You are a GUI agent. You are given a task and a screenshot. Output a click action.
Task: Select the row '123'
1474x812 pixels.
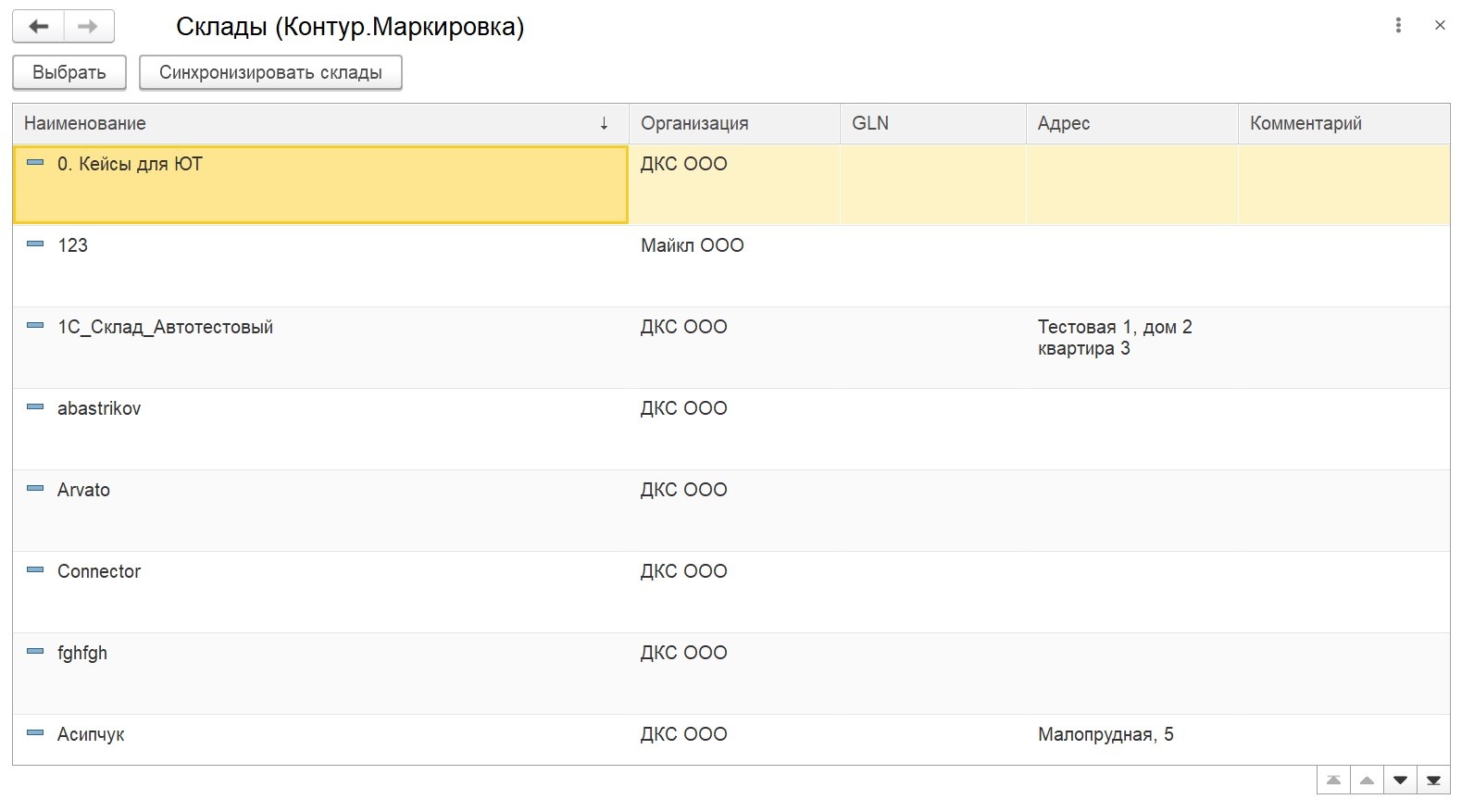click(731, 266)
